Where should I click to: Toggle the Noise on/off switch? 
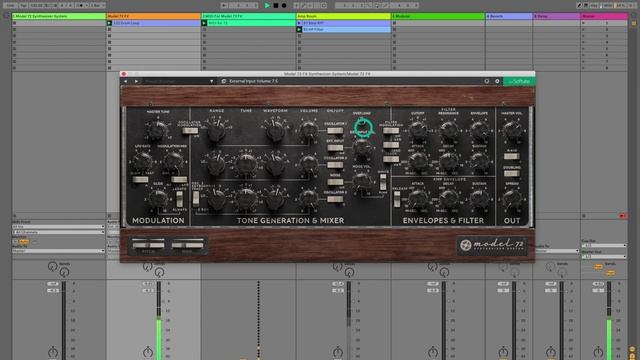pos(335,182)
